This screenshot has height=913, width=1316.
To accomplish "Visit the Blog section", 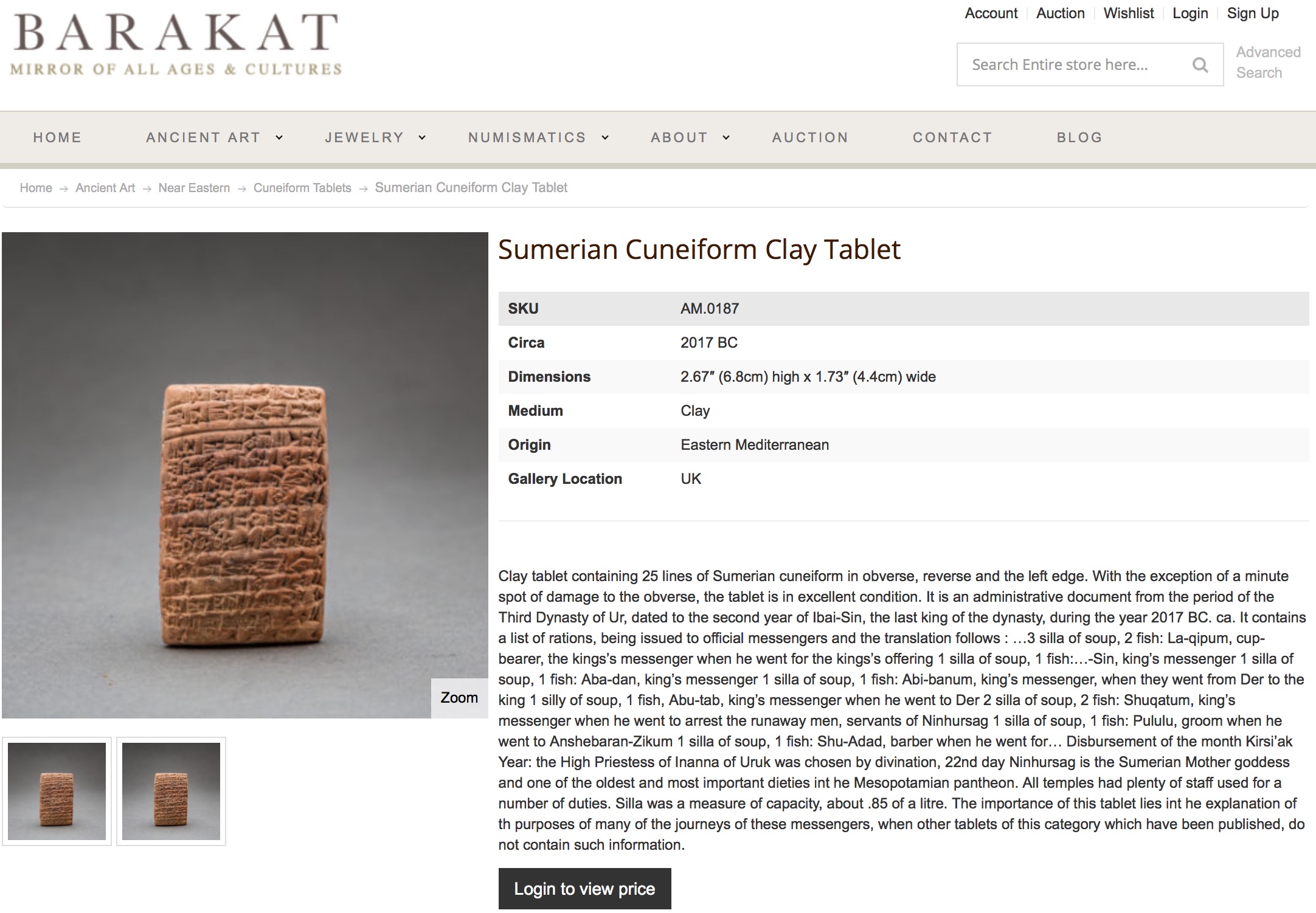I will pos(1079,138).
